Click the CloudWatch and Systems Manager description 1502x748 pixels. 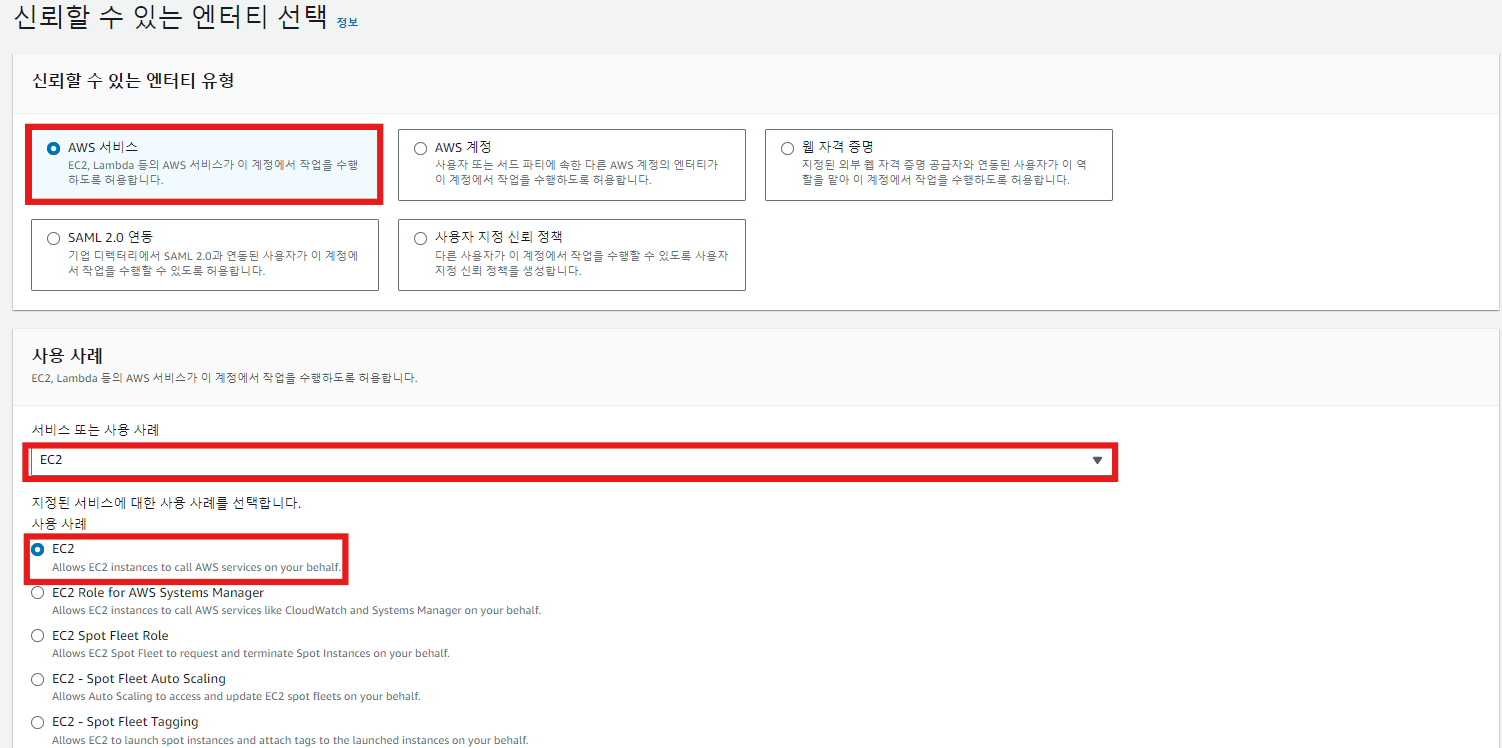pyautogui.click(x=296, y=610)
